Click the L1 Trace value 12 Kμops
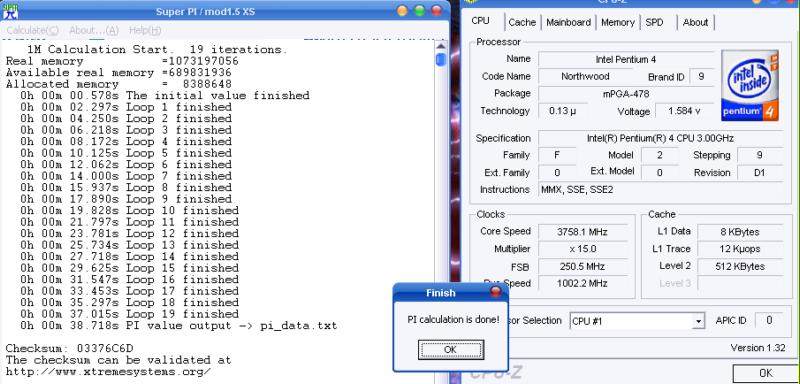Image resolution: width=800 pixels, height=384 pixels. pyautogui.click(x=740, y=249)
